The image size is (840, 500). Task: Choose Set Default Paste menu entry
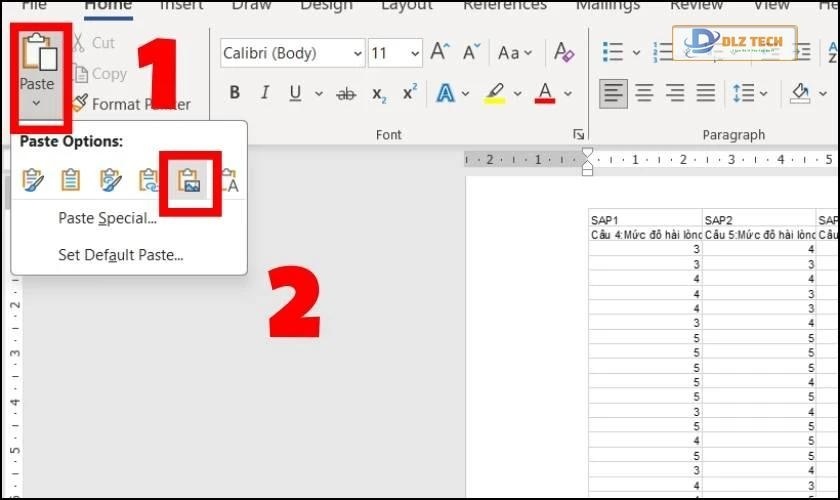point(120,255)
